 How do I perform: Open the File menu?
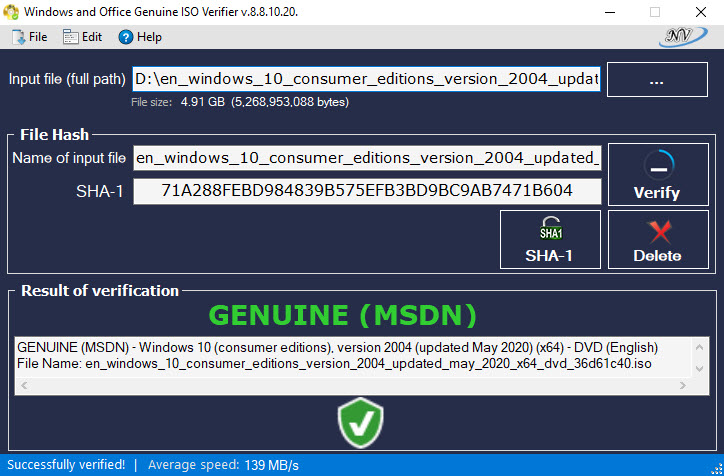pos(30,37)
